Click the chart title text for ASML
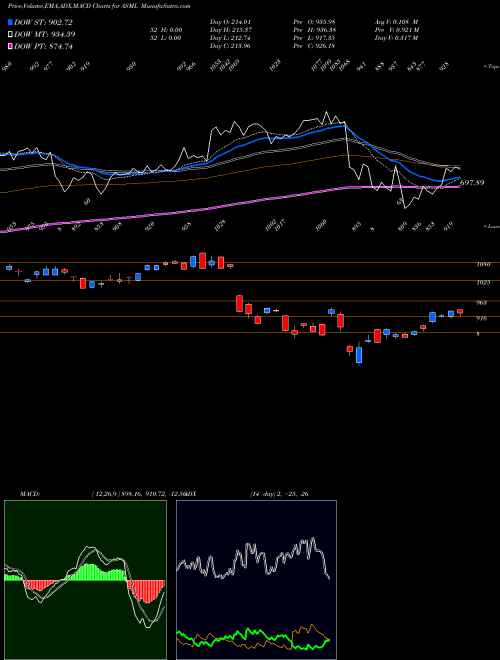This screenshot has width=500, height=660. [x=99, y=6]
